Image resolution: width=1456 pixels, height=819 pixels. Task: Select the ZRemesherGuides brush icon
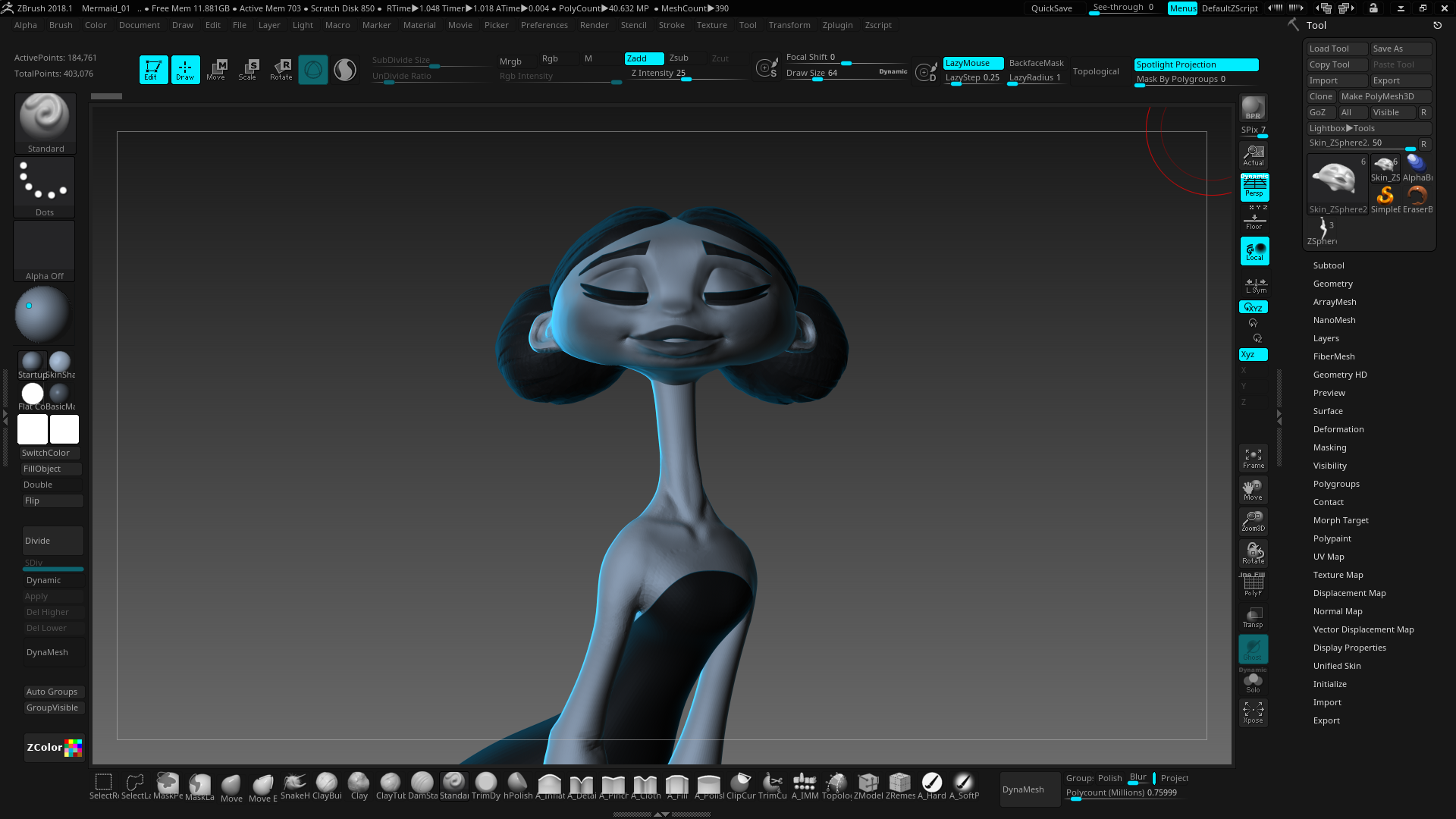[x=900, y=786]
